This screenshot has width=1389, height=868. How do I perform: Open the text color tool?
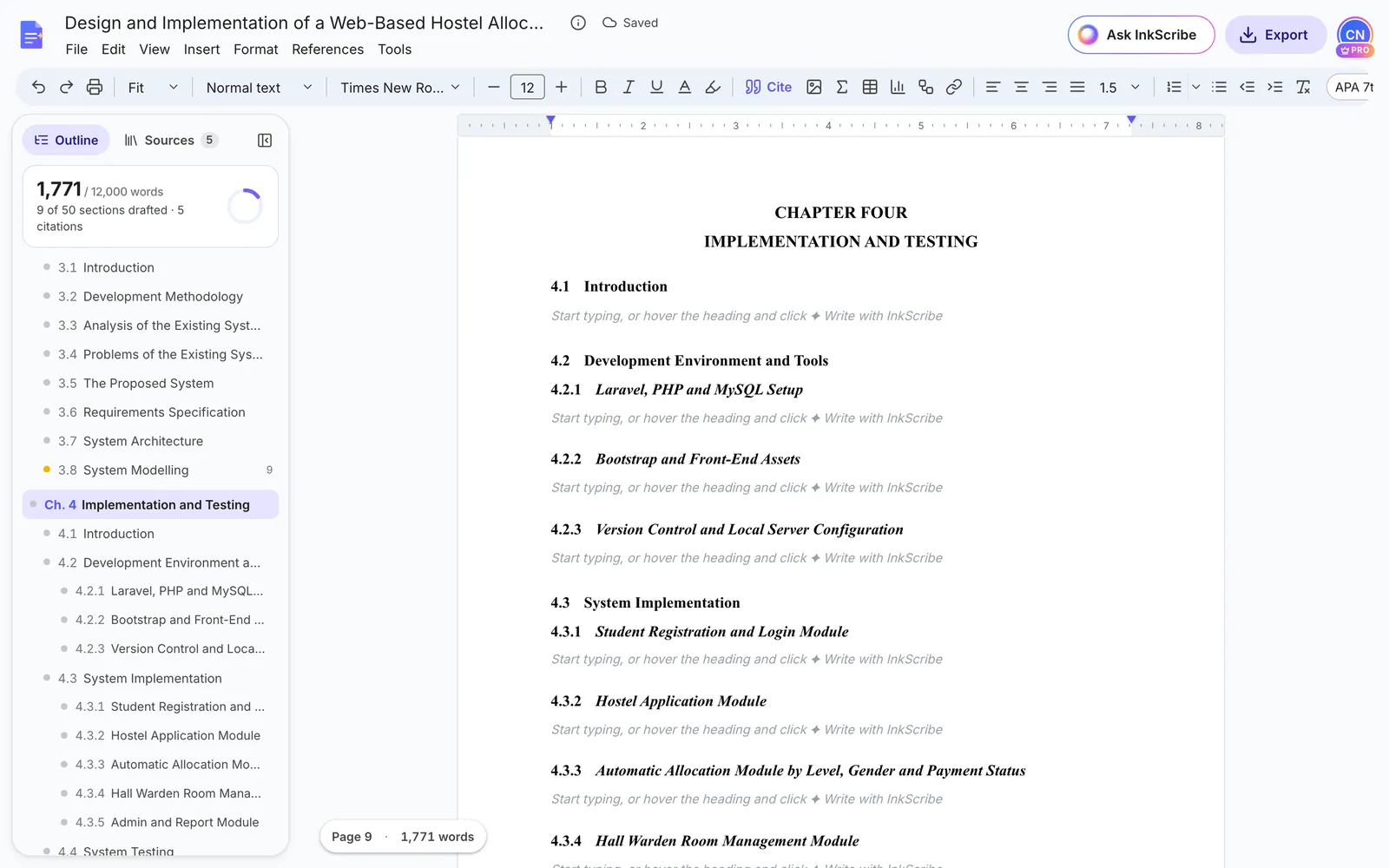click(x=684, y=87)
